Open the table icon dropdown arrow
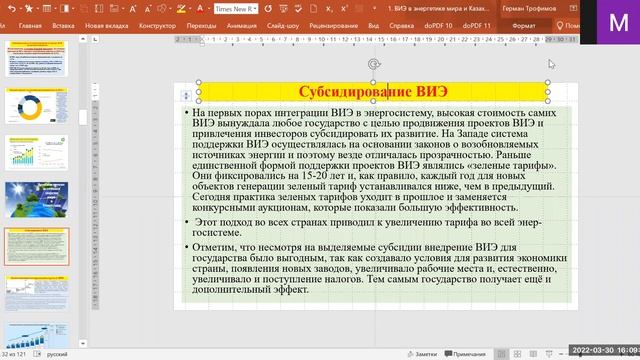 coord(56,9)
